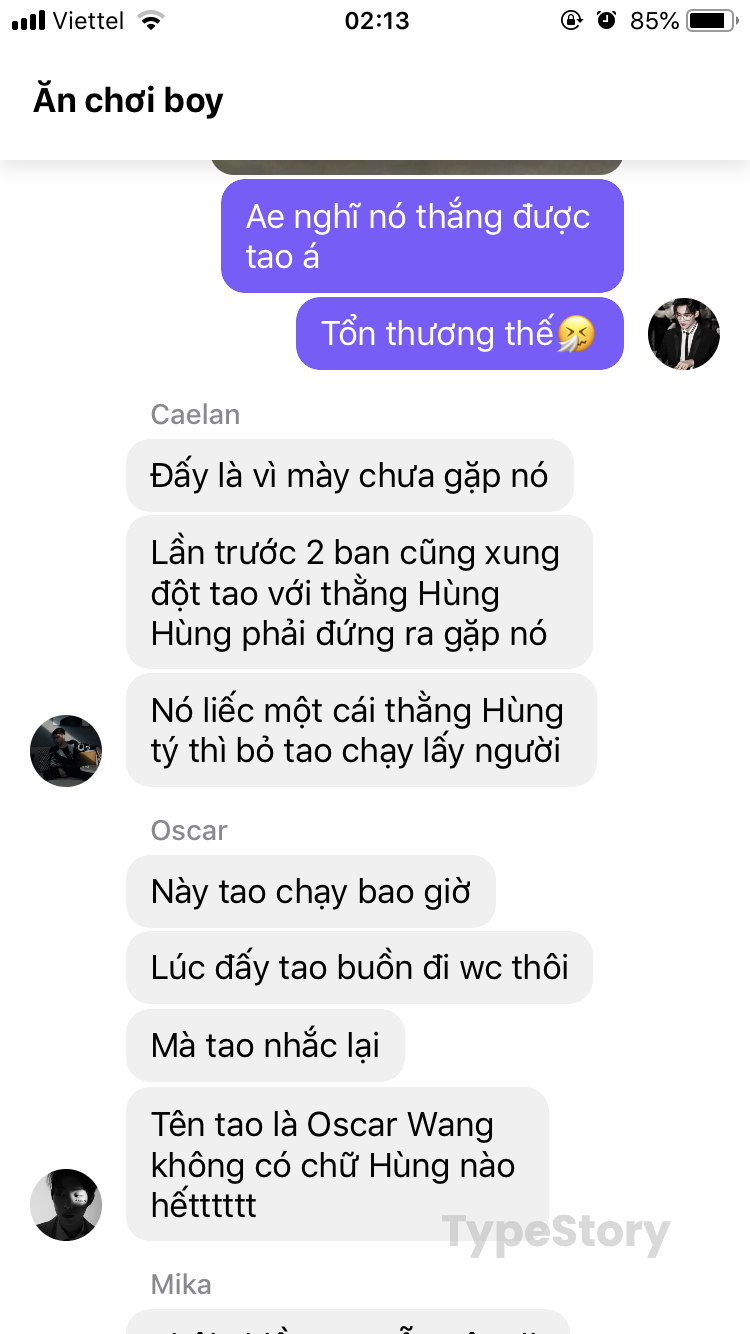Tap the TypeStory watermark
The height and width of the screenshot is (1334, 750).
556,1233
